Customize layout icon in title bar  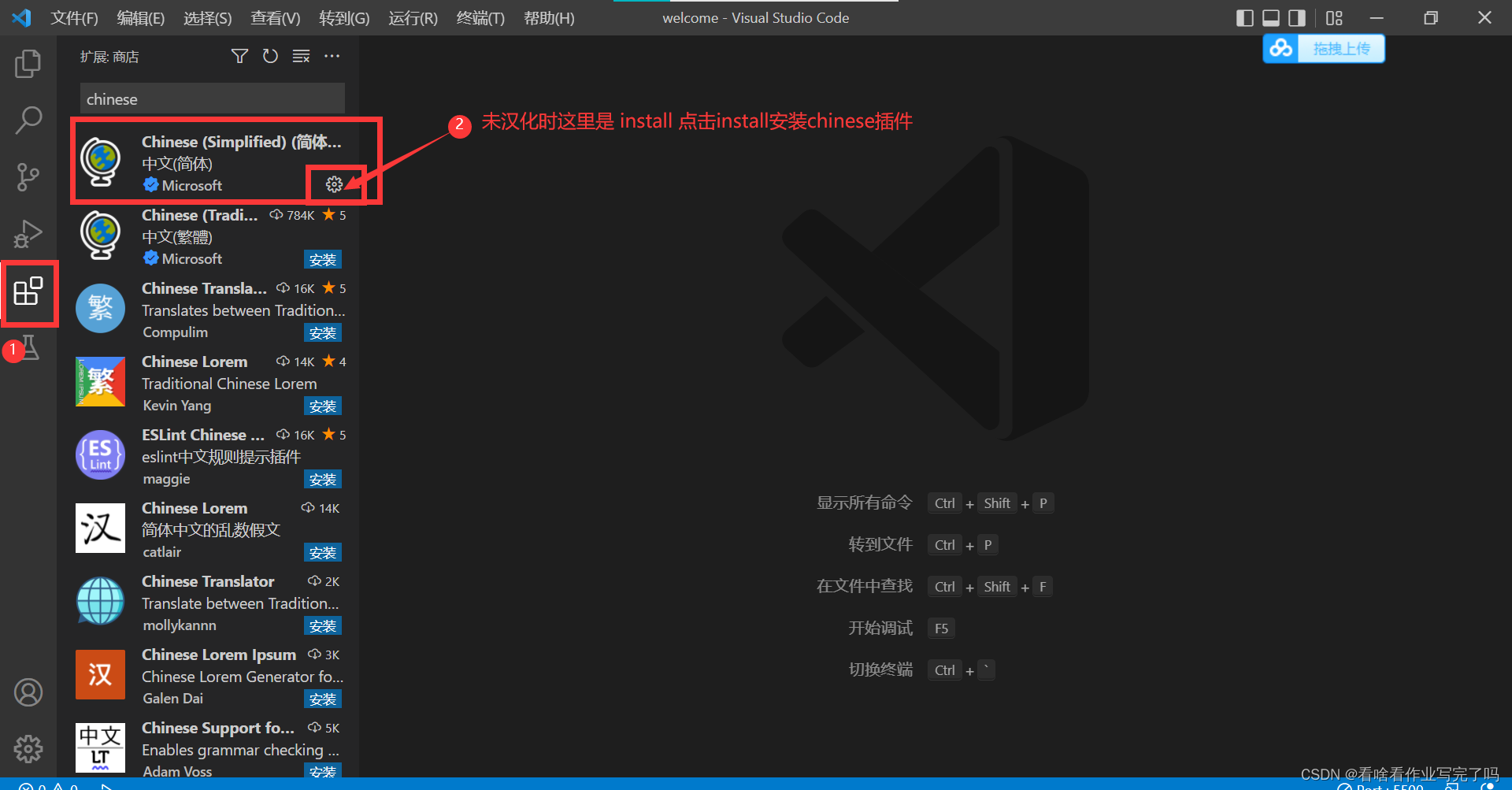point(1334,17)
